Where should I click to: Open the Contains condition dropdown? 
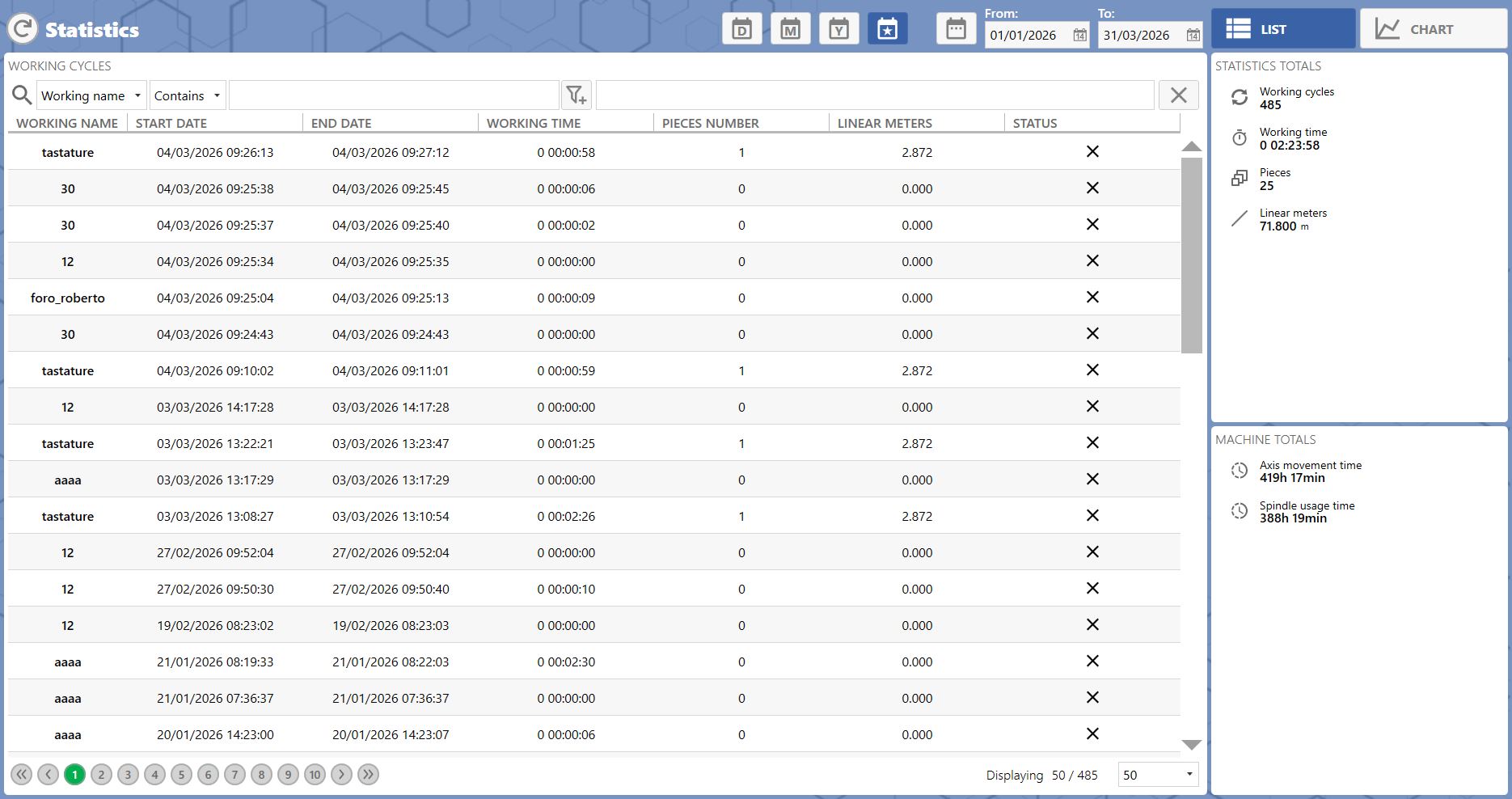click(x=188, y=95)
